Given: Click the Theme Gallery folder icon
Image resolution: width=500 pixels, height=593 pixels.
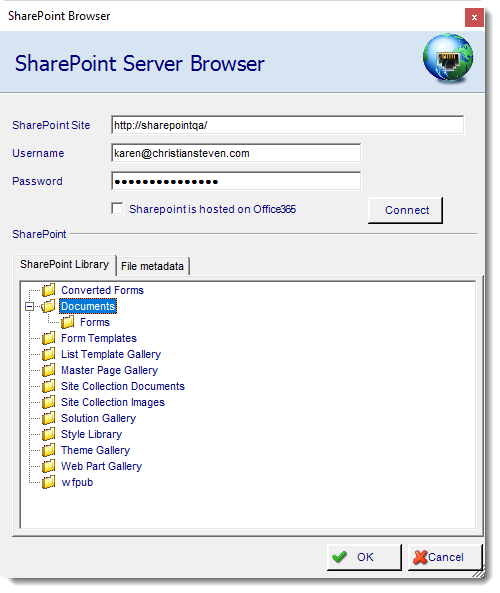Looking at the screenshot, I should coord(48,450).
